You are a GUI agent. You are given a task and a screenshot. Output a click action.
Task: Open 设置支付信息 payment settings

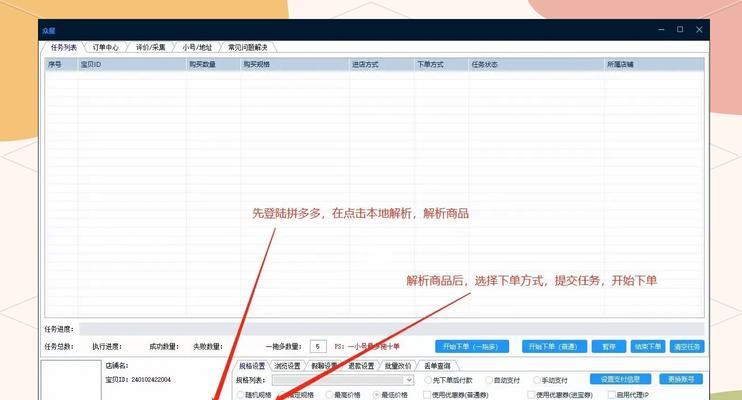pyautogui.click(x=620, y=379)
